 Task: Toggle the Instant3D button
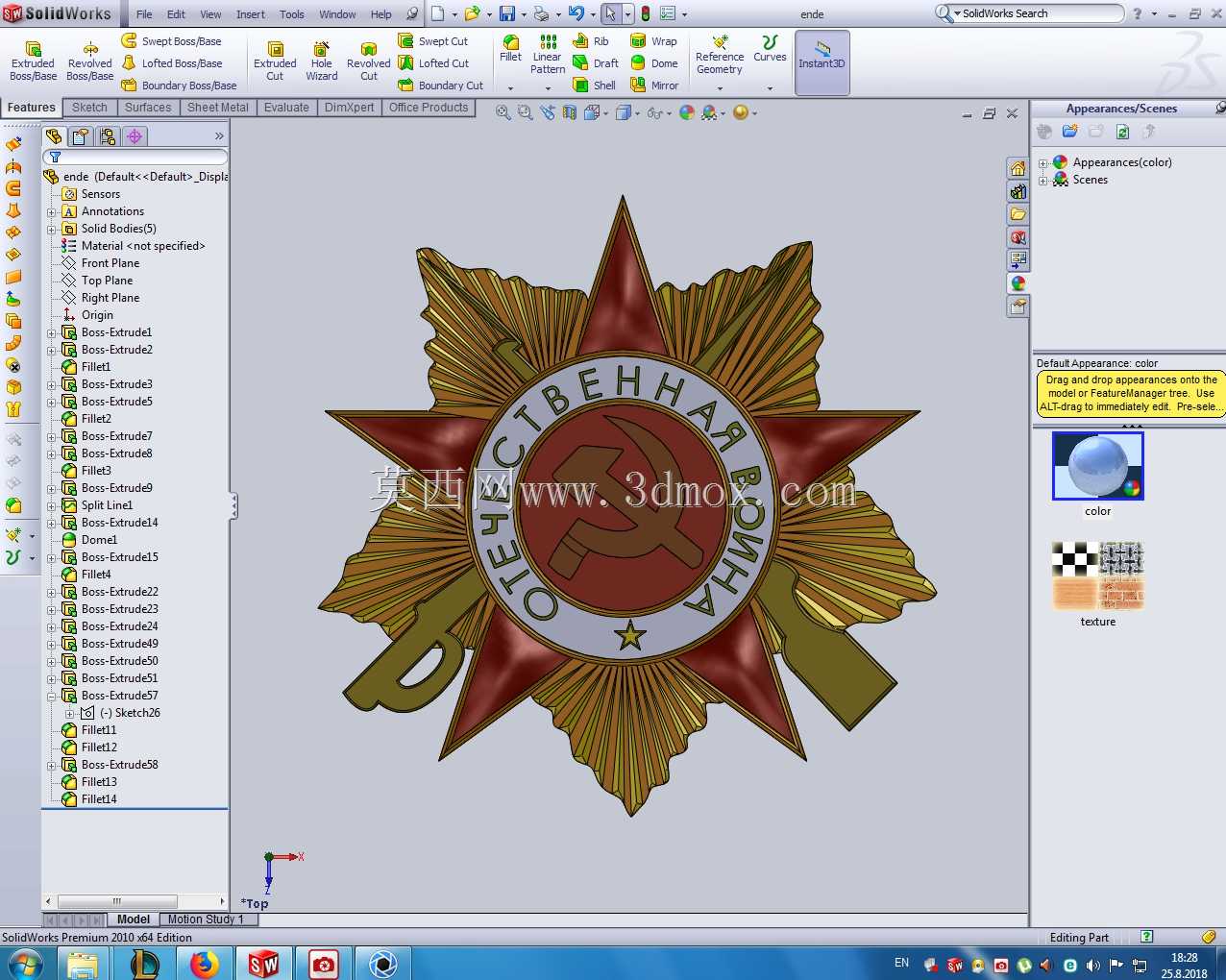click(x=821, y=62)
